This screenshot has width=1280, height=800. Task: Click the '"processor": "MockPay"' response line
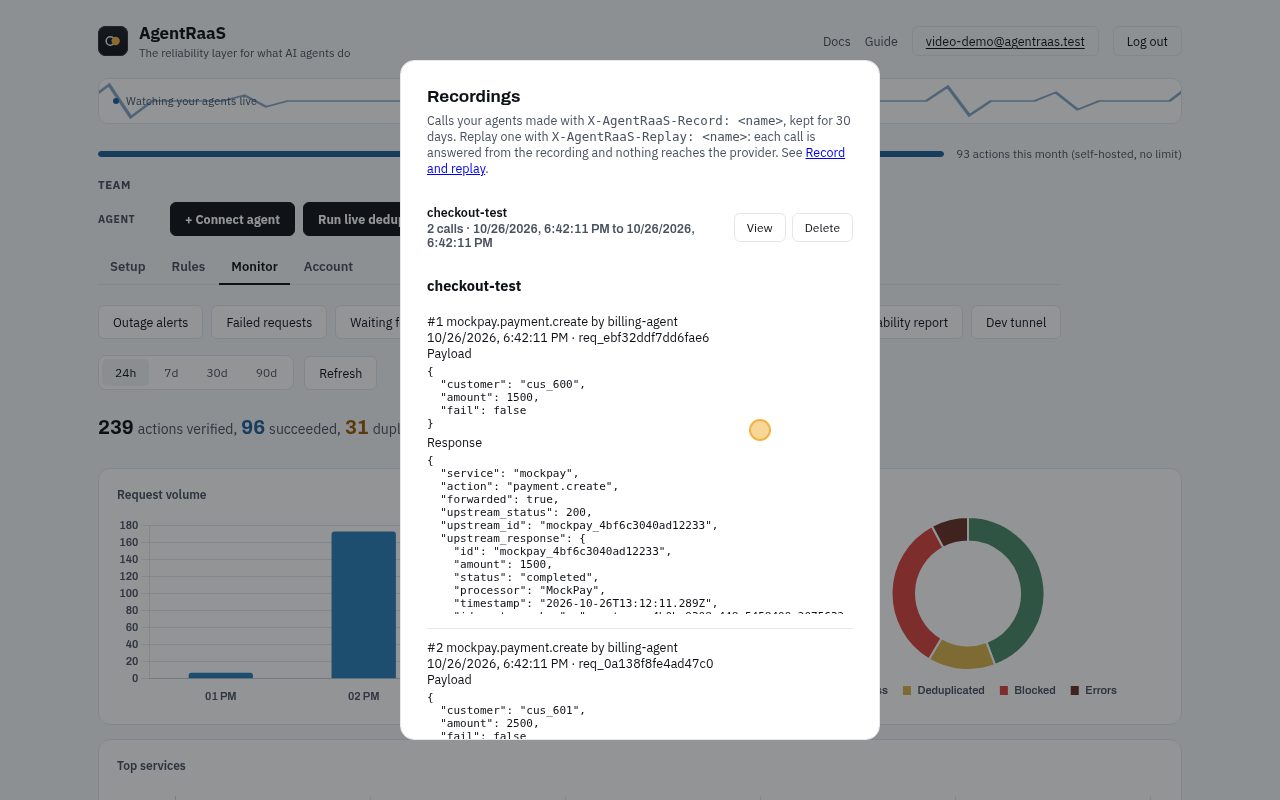click(x=529, y=590)
